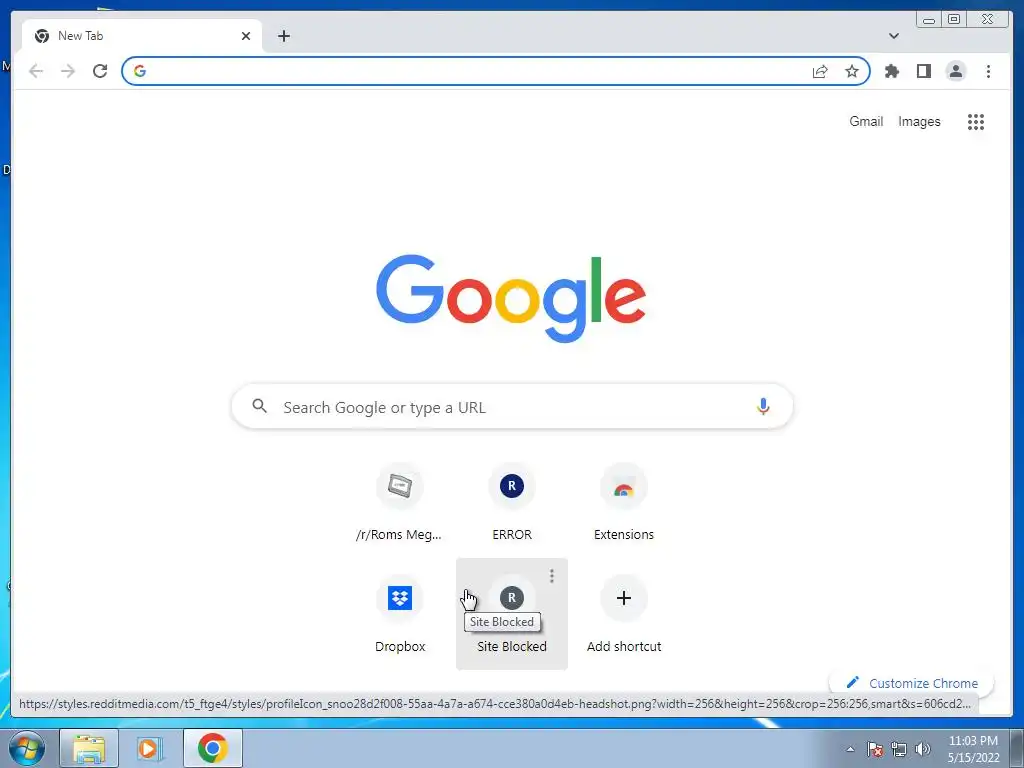The width and height of the screenshot is (1024, 768).
Task: Share this page icon in address bar
Action: [820, 71]
